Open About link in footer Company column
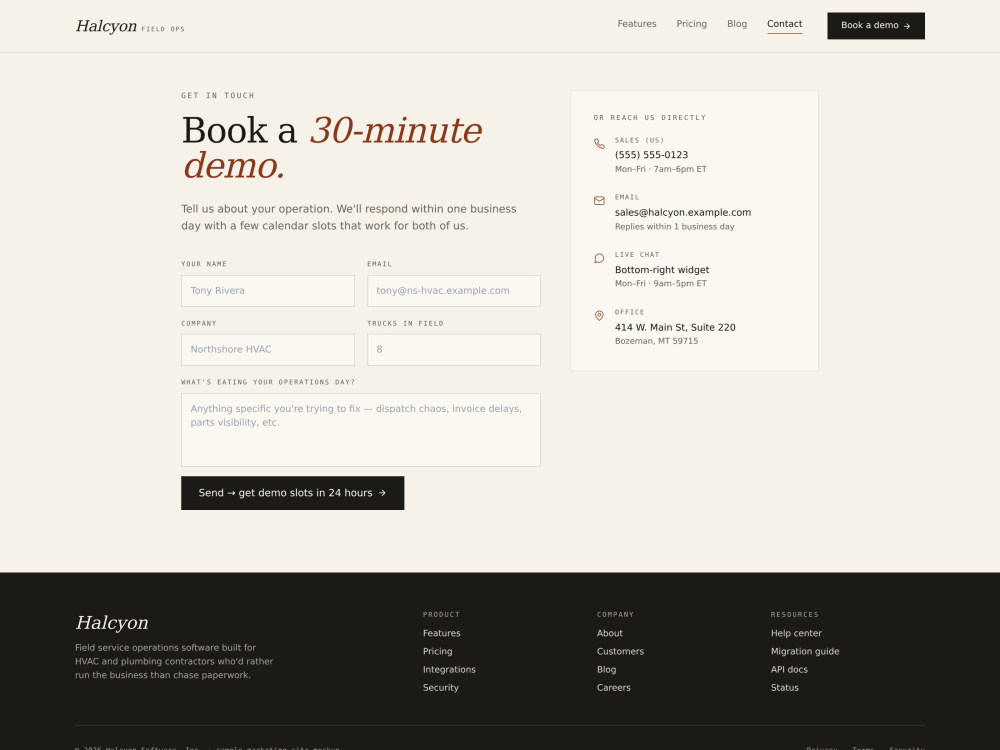Viewport: 1000px width, 750px height. pyautogui.click(x=610, y=633)
